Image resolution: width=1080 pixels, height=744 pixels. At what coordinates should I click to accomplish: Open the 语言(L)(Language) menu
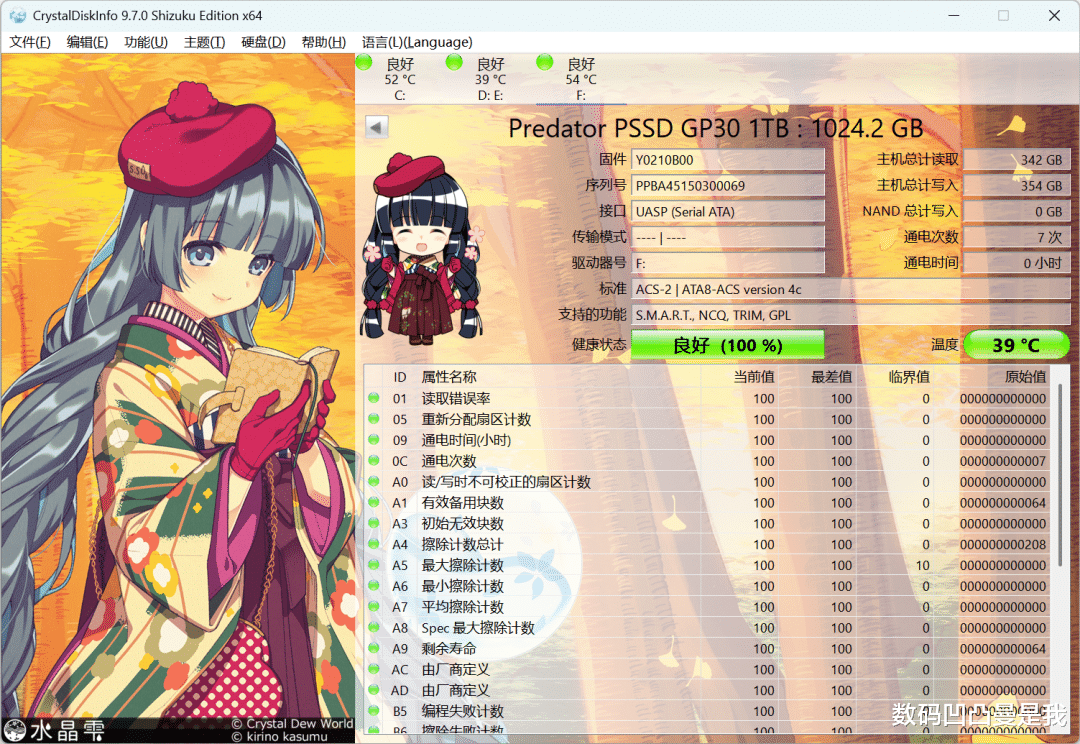417,42
